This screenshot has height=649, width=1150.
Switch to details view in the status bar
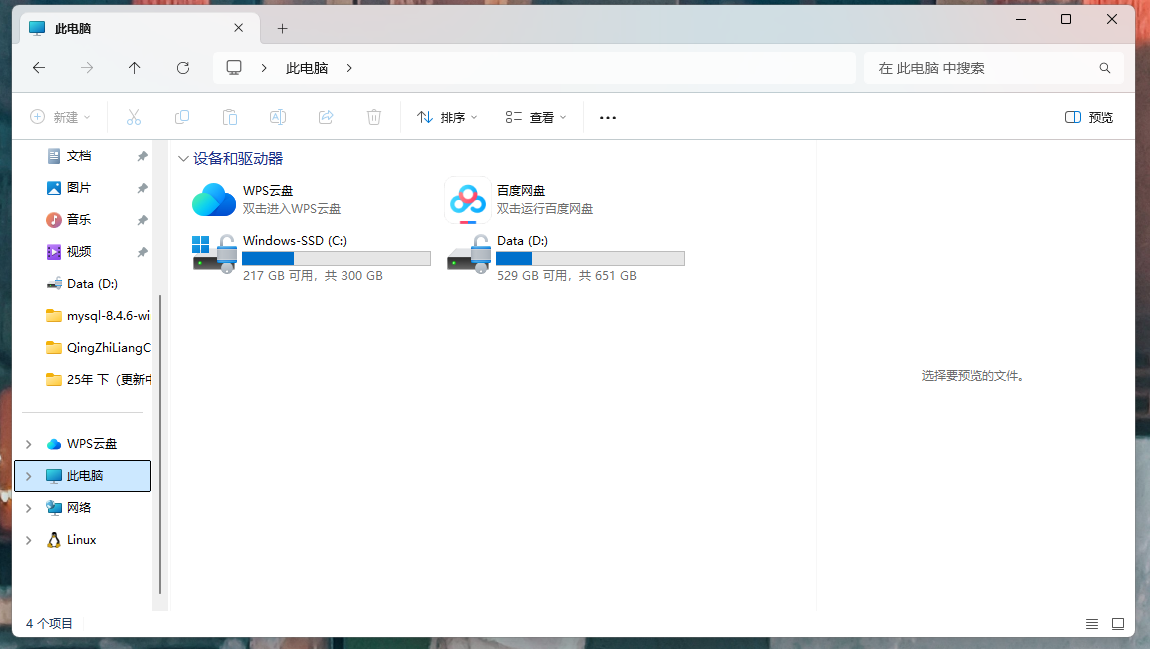[1091, 623]
